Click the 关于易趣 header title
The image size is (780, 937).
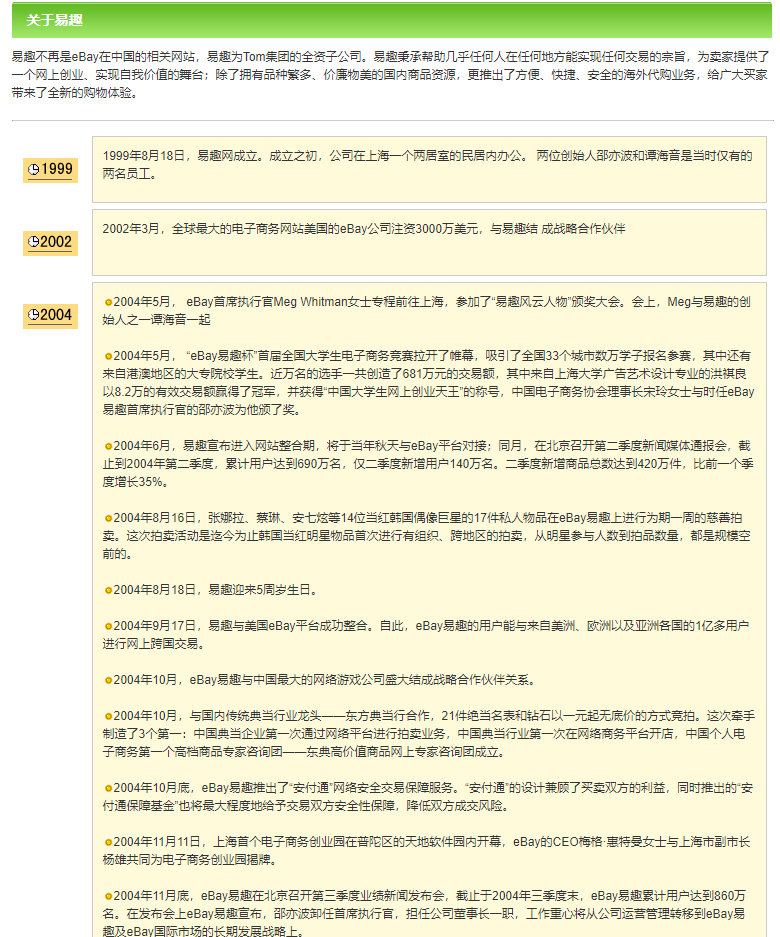[x=54, y=20]
